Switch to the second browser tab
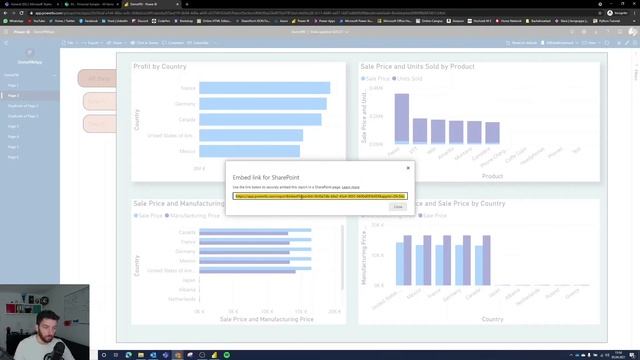 point(91,4)
